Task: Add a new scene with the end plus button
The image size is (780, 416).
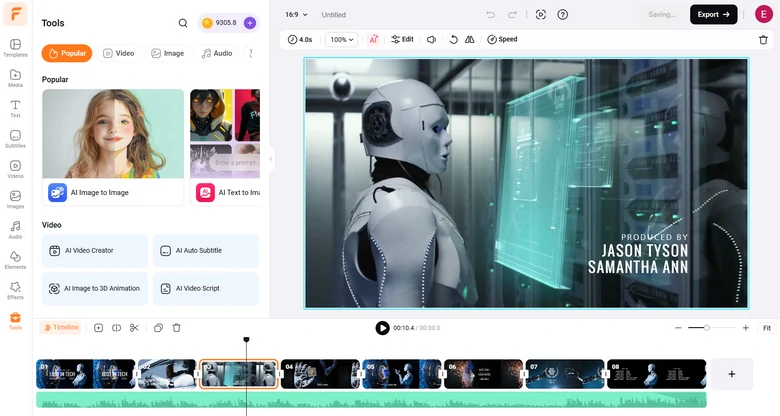Action: tap(731, 374)
